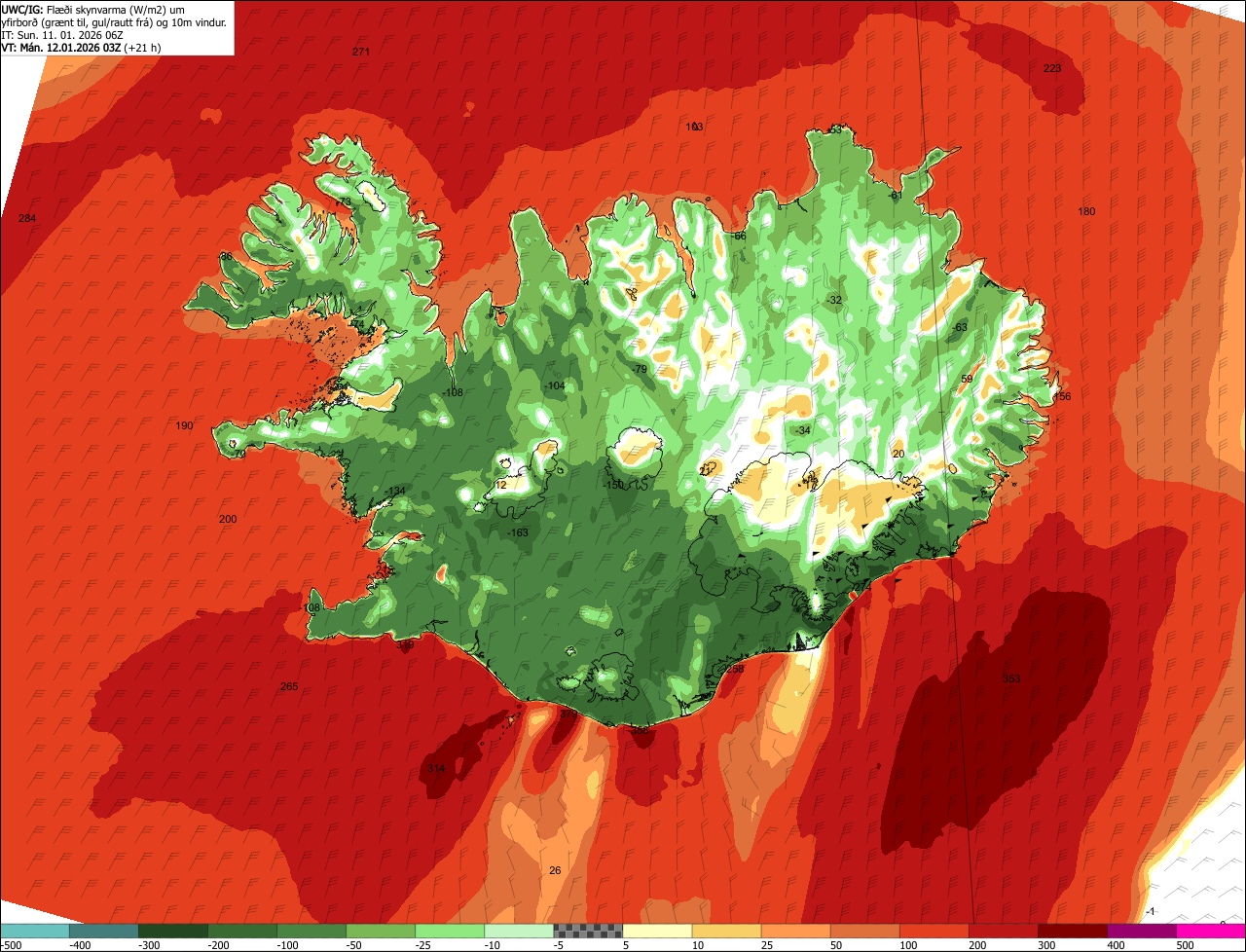The height and width of the screenshot is (952, 1246).
Task: Click the '-300' legend label
Action: [149, 945]
